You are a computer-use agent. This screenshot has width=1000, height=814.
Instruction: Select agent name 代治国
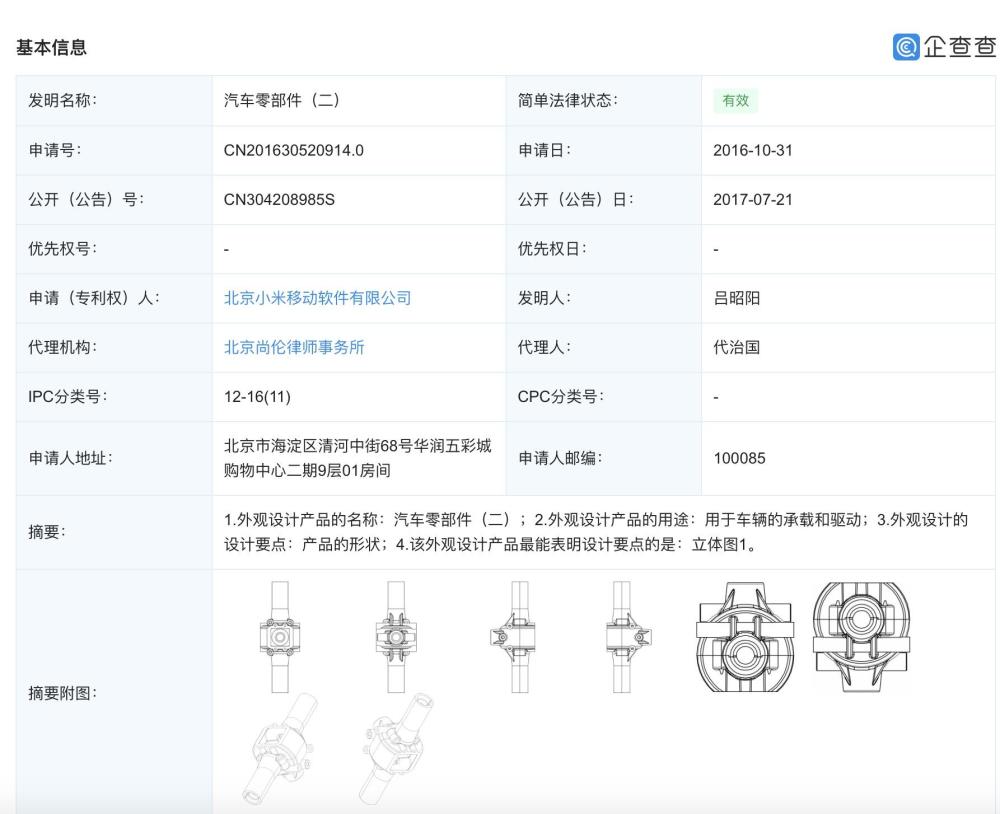tap(737, 347)
